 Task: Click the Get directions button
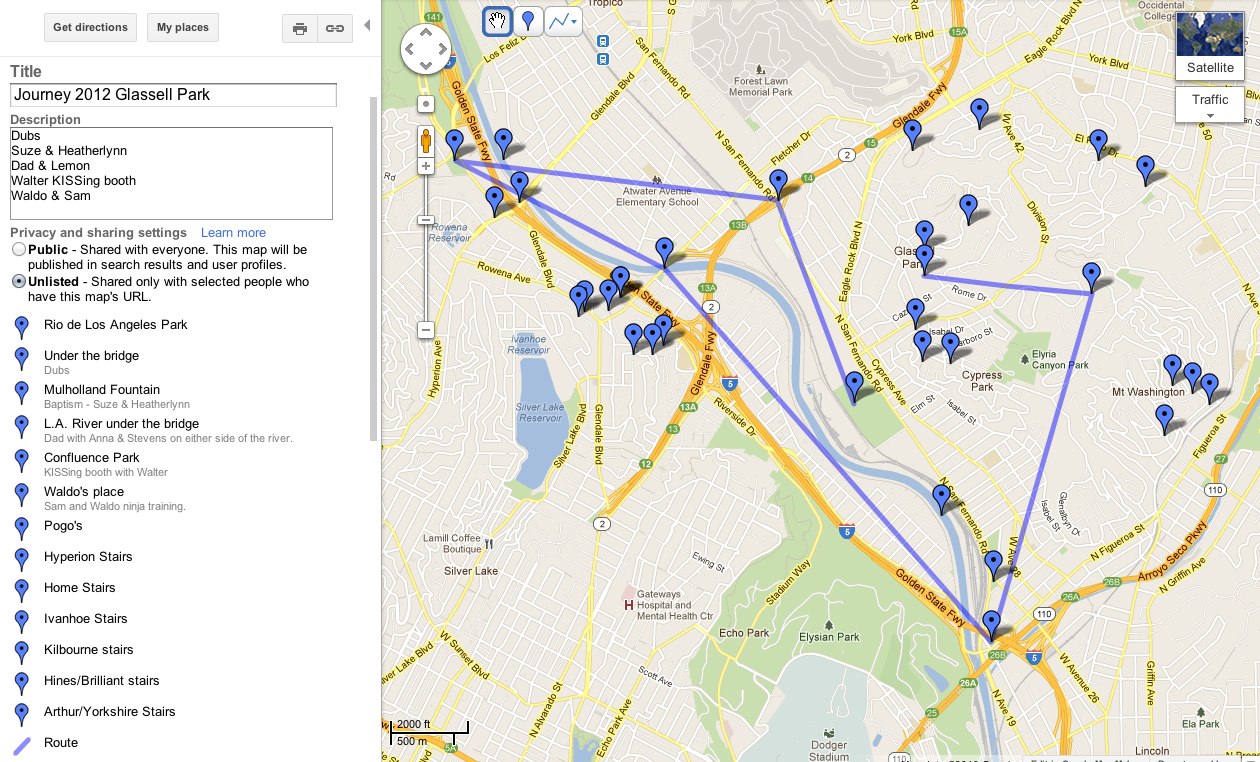[x=90, y=27]
